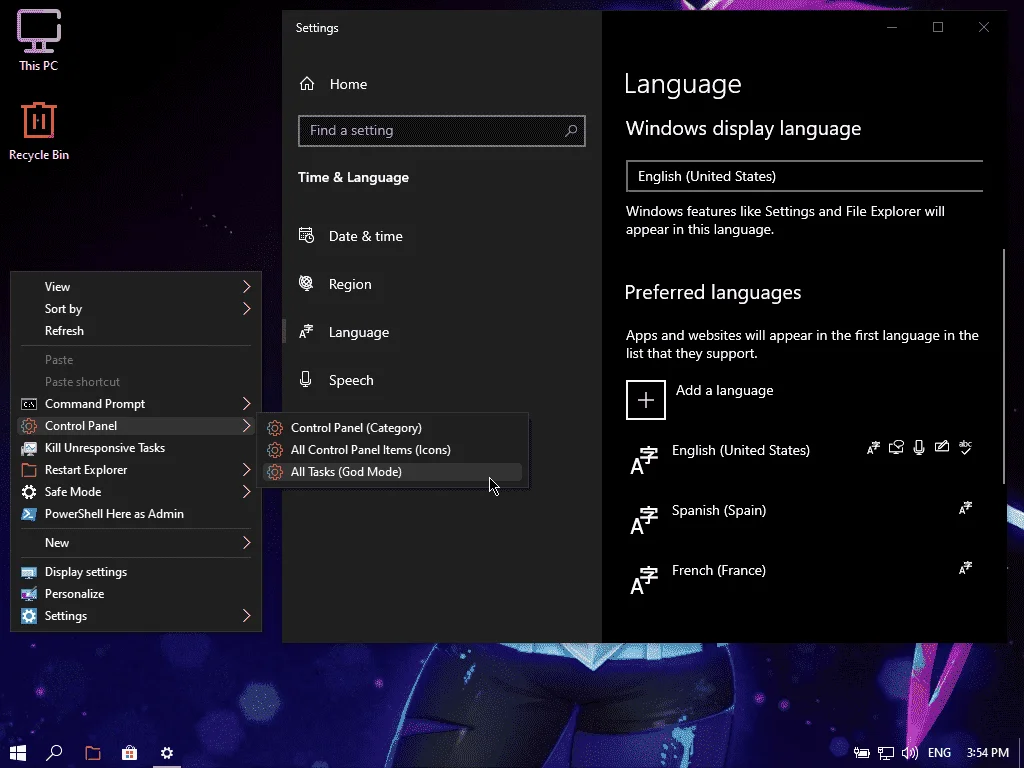Expand the New submenu arrow
1024x768 pixels.
click(x=246, y=543)
